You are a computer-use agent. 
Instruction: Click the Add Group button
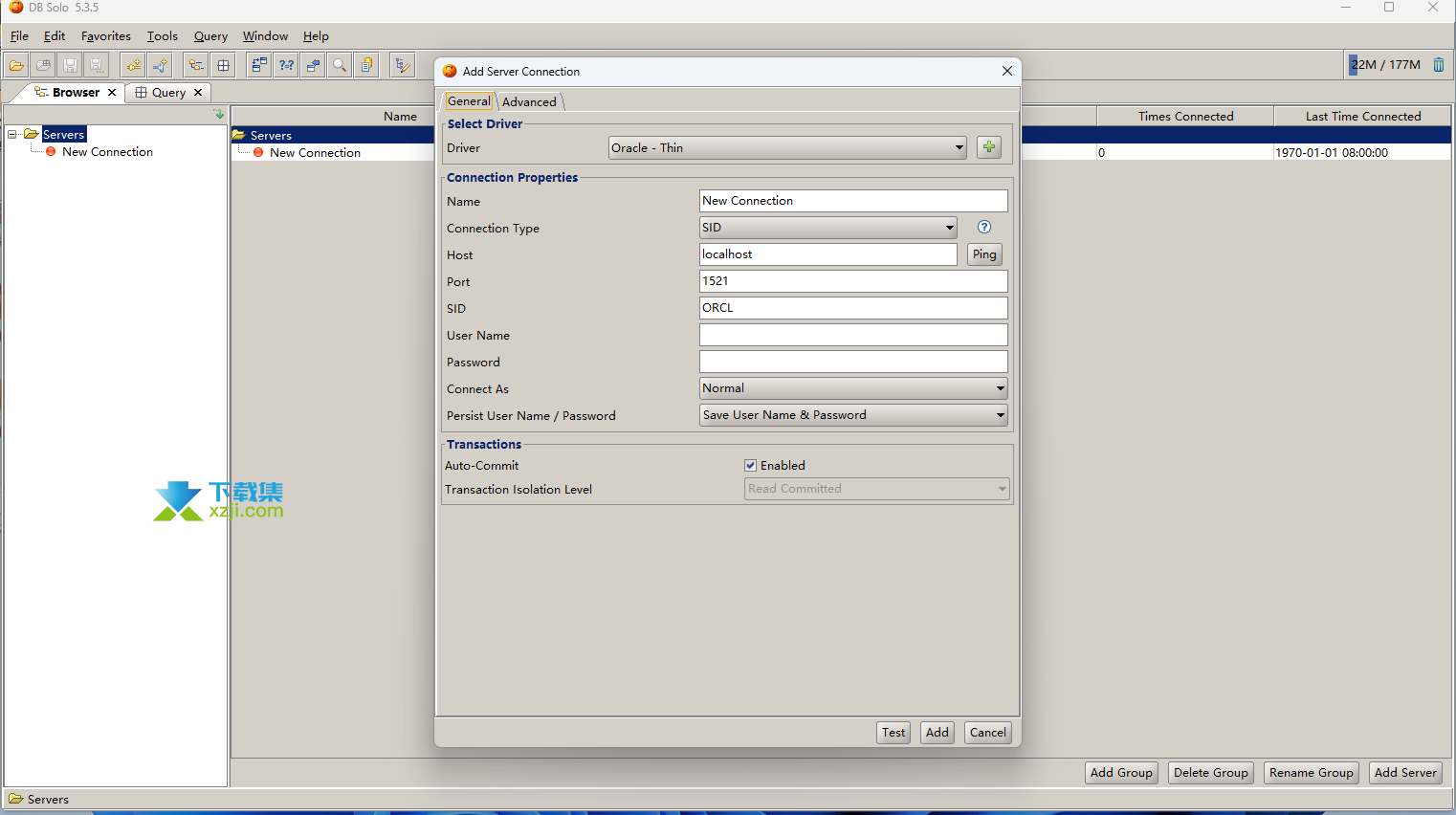click(1121, 773)
